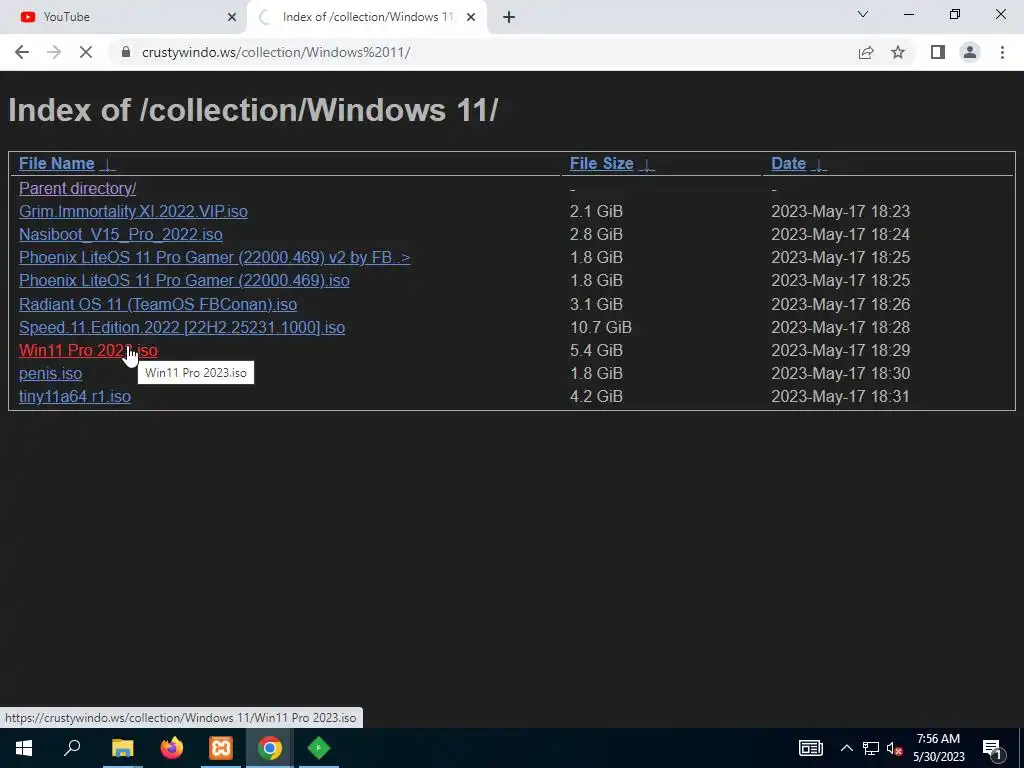Click the 10.7 GiB file size
The image size is (1024, 768).
(601, 327)
